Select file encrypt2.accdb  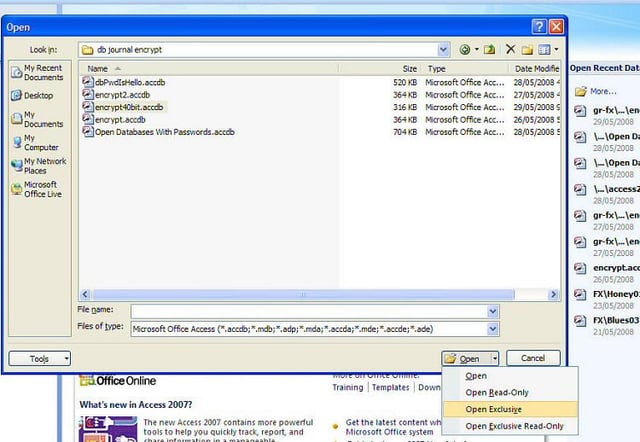[122, 95]
